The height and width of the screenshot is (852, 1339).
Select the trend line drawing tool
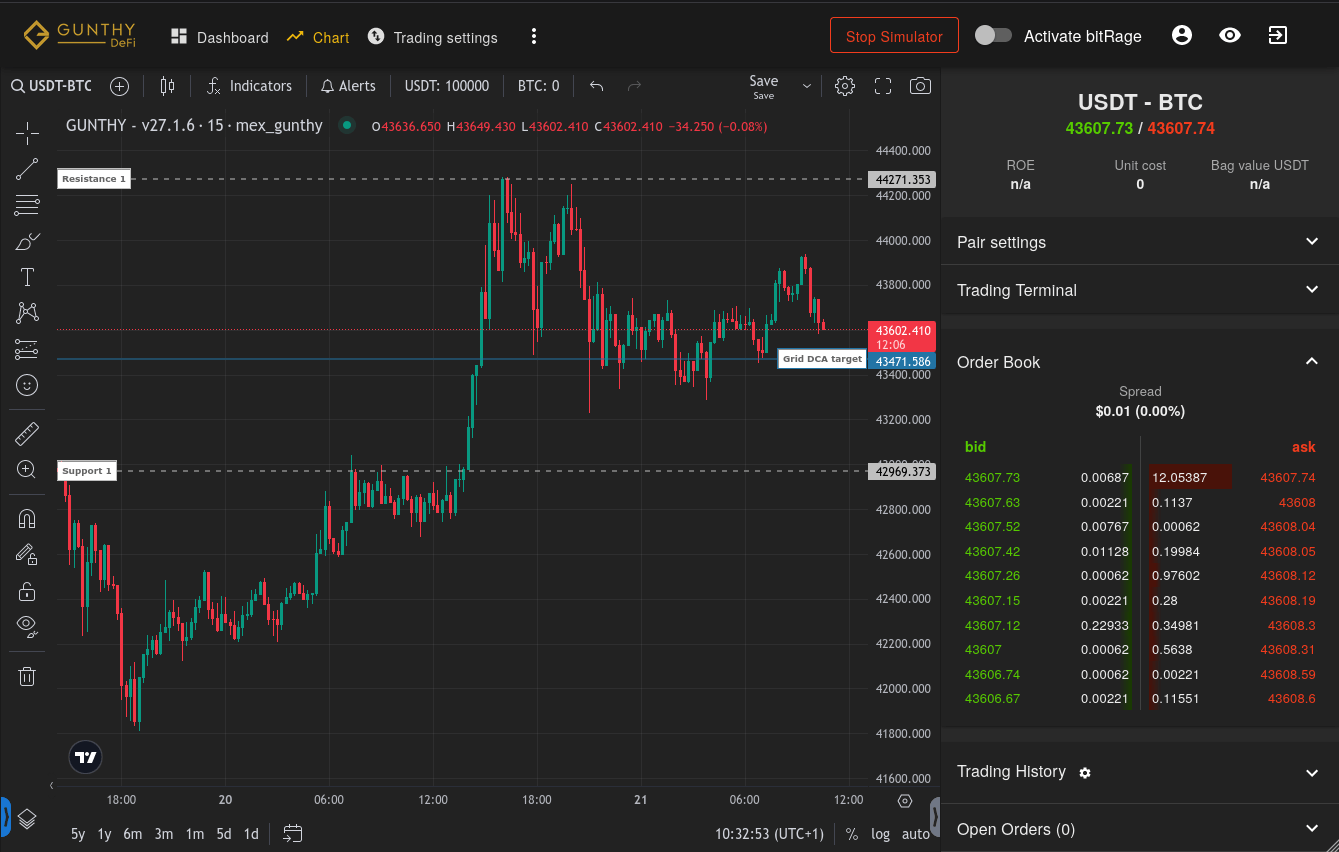click(27, 169)
